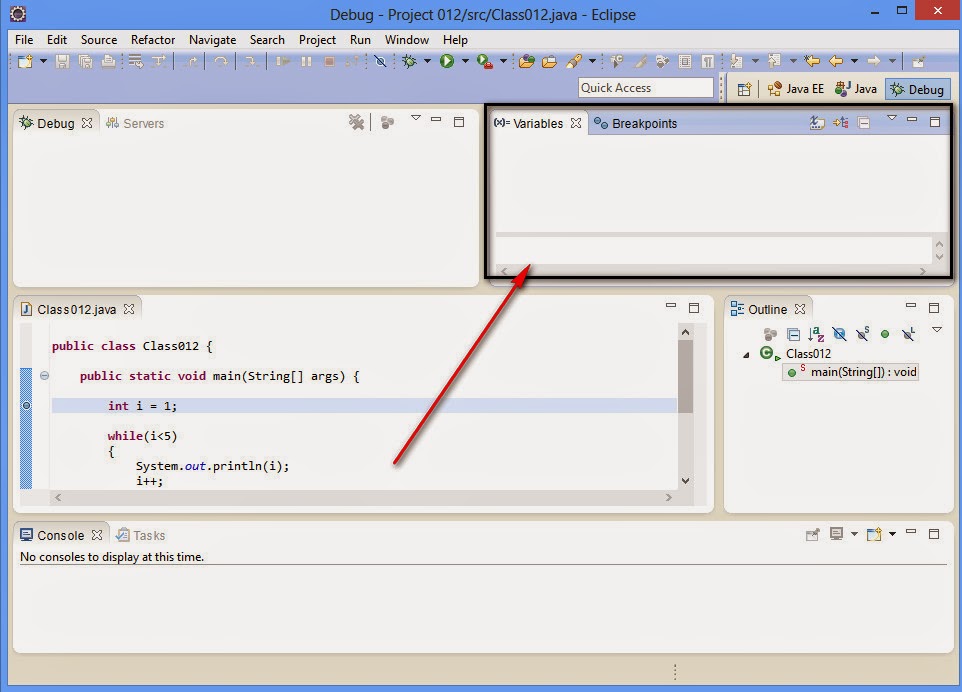The image size is (962, 692).
Task: Open the Outline view menu triangle
Action: click(936, 331)
